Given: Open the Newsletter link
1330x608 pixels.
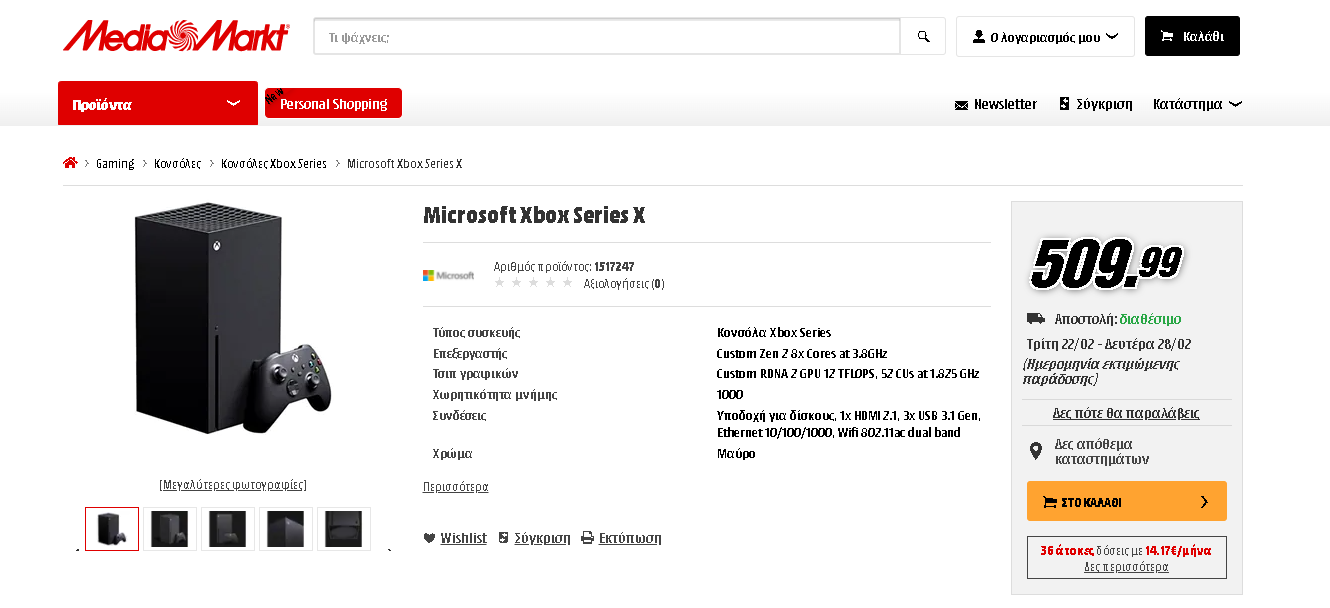Looking at the screenshot, I should (x=1005, y=104).
